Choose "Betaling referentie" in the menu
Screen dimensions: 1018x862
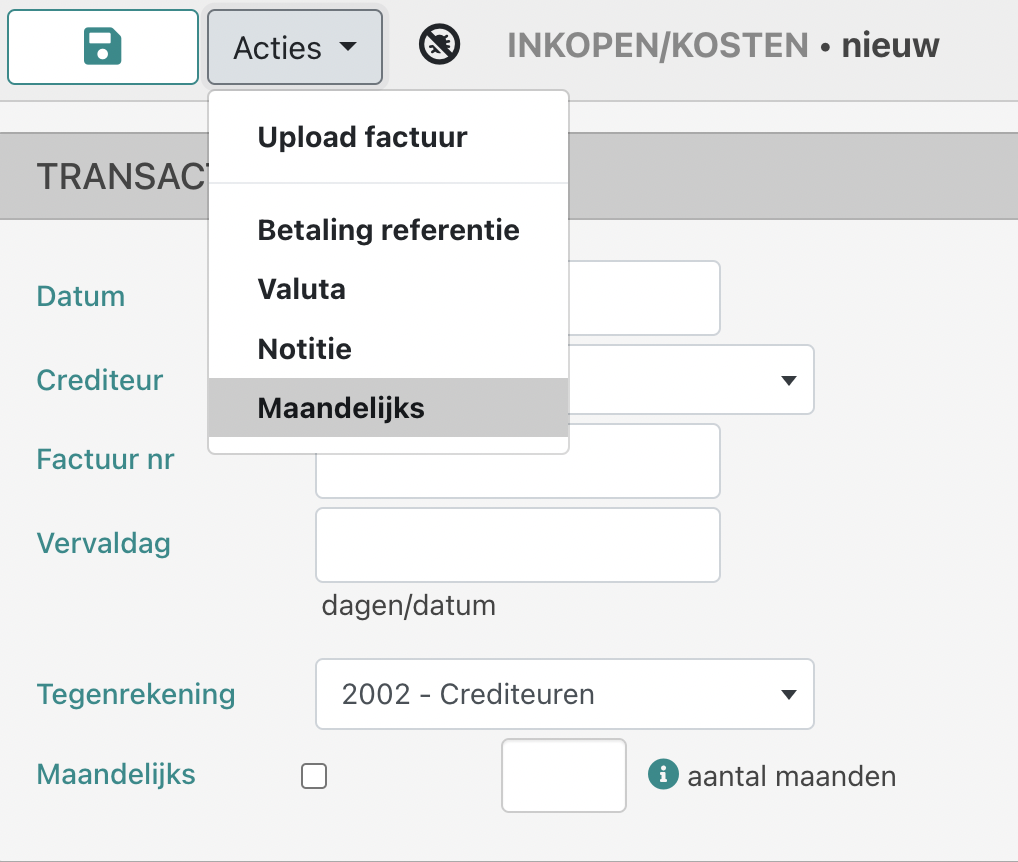[388, 230]
